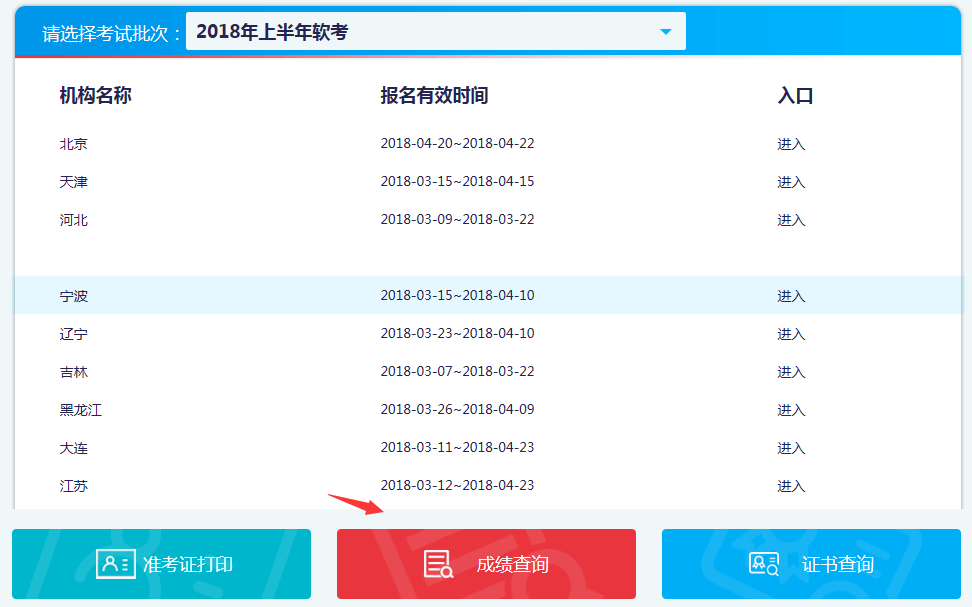Click 进入 link for 黑龙江

tap(791, 410)
